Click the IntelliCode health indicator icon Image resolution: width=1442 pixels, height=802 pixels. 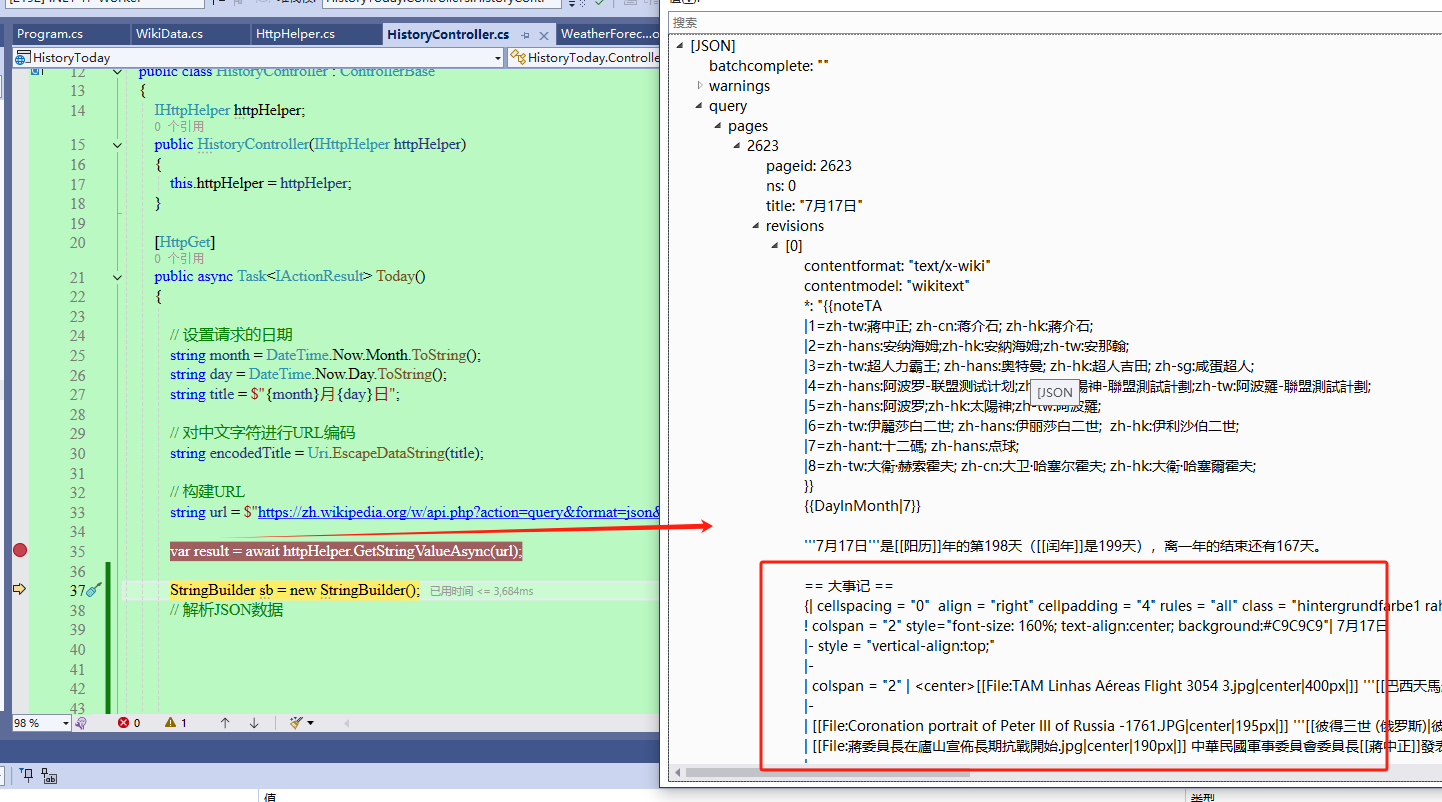tap(82, 722)
